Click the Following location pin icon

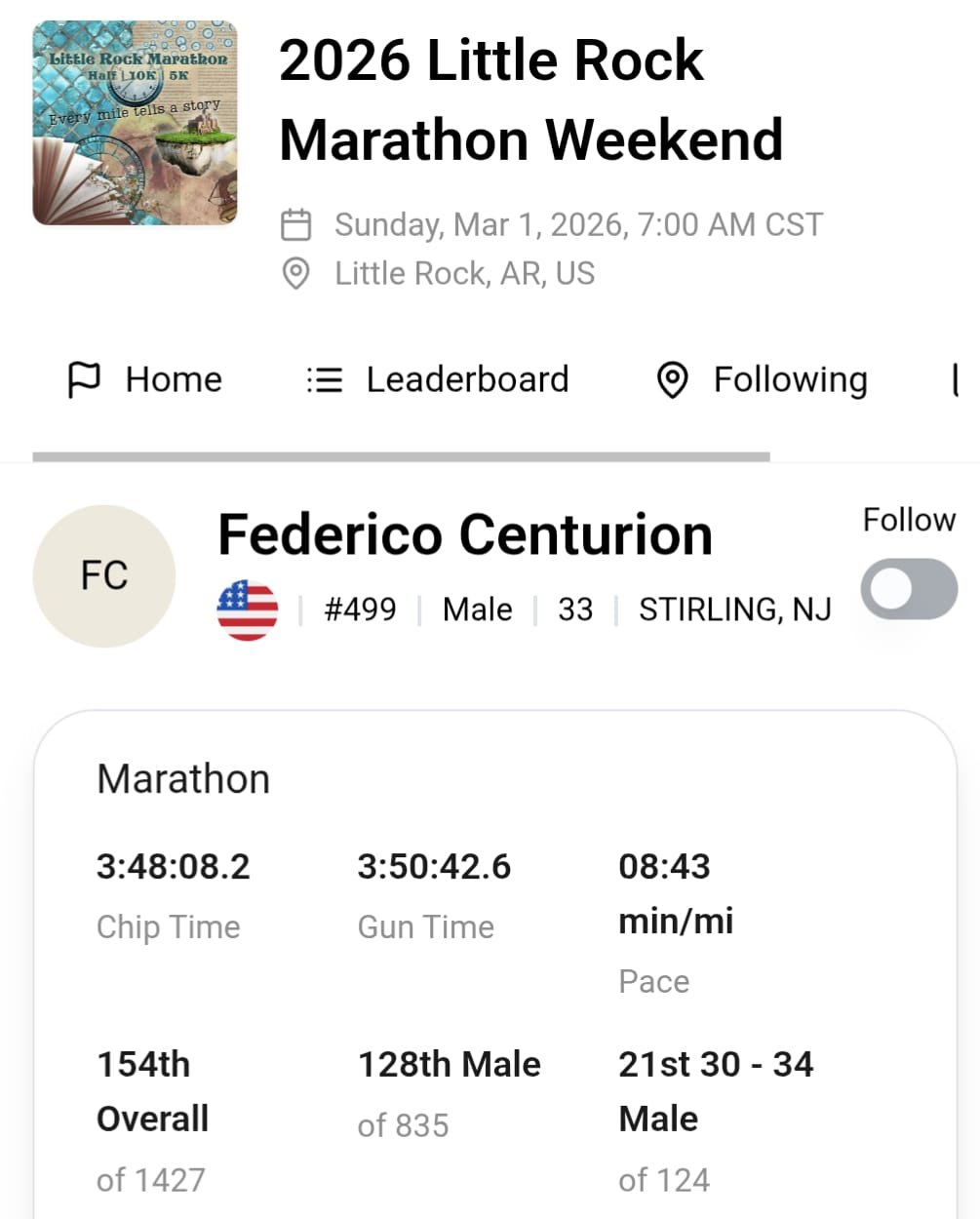672,380
